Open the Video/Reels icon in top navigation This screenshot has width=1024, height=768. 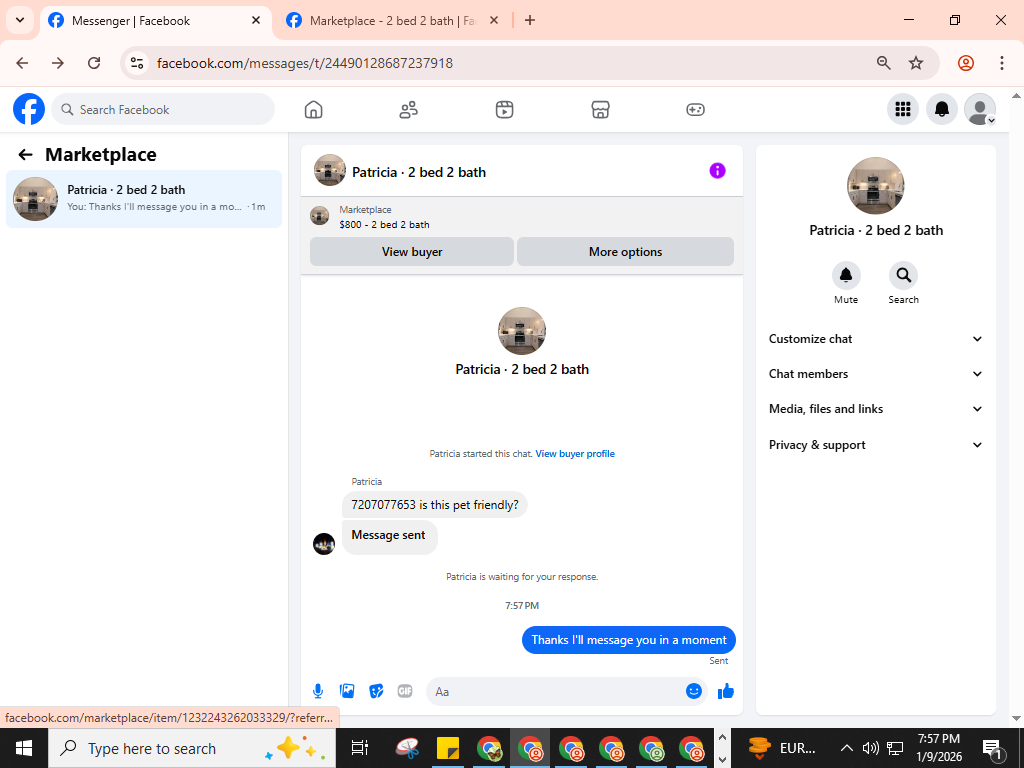tap(504, 110)
